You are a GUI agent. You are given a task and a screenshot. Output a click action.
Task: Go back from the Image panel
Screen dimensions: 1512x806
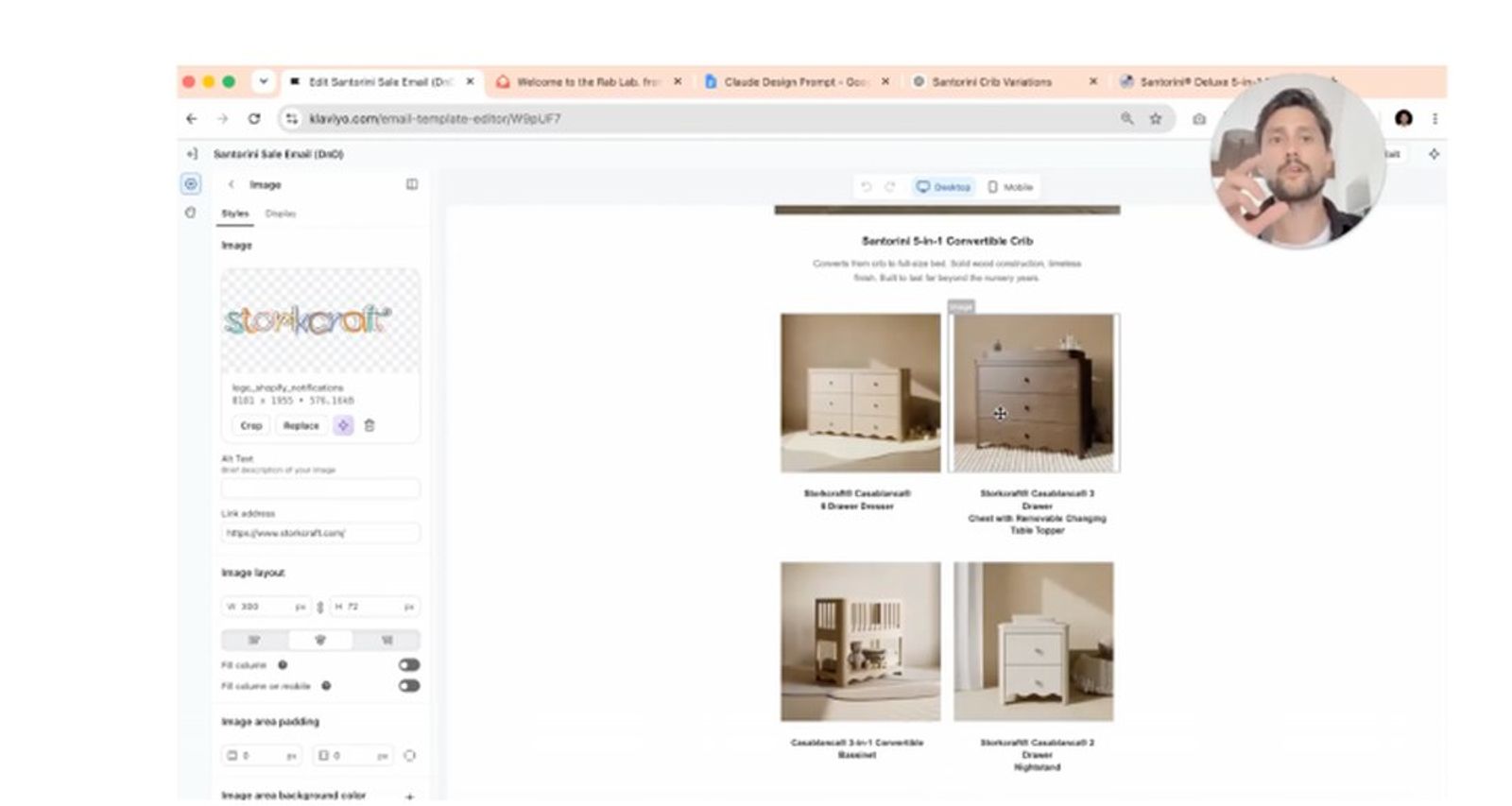pos(231,185)
